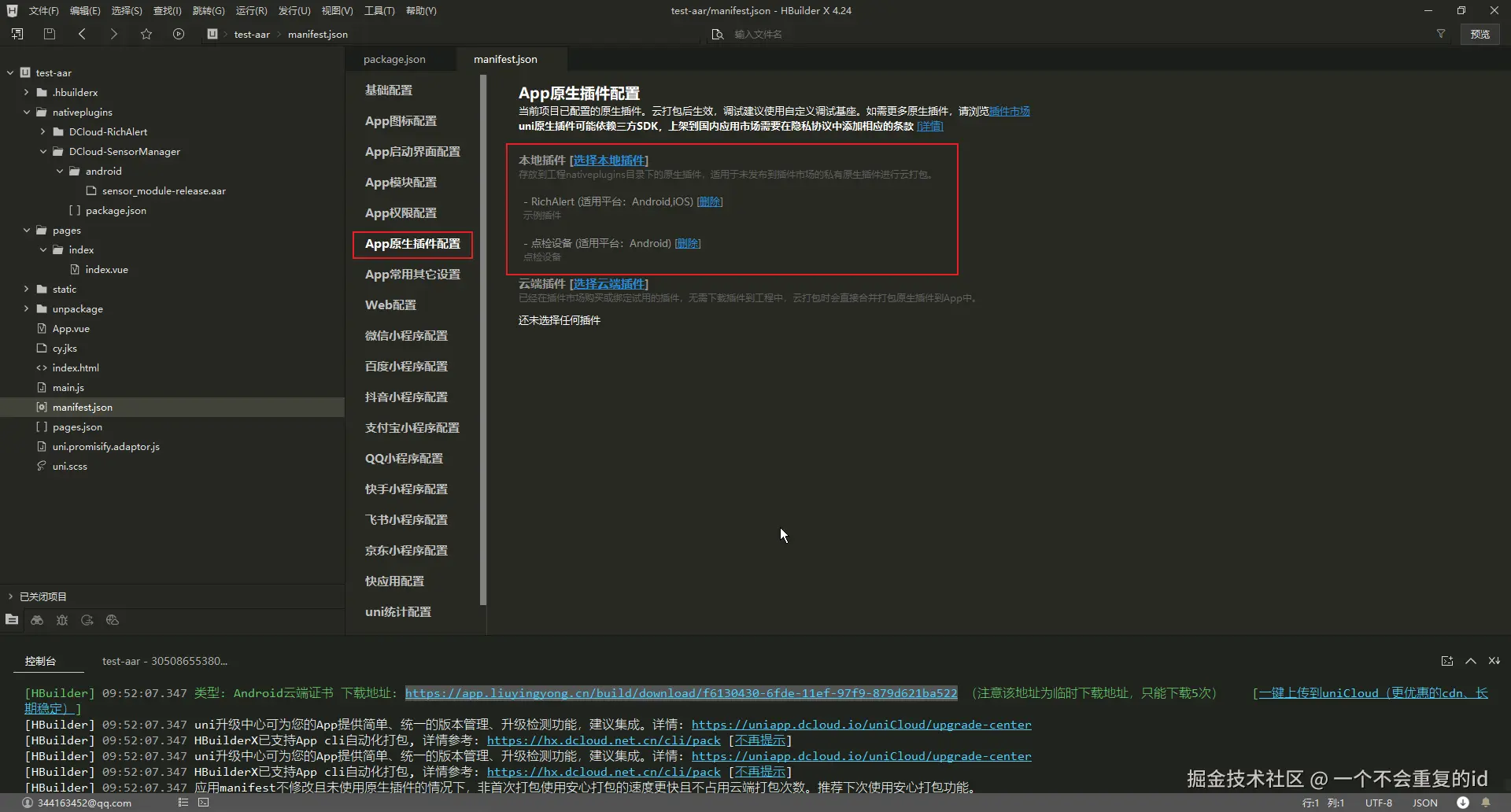Click the run play toolbar icon

(x=179, y=34)
